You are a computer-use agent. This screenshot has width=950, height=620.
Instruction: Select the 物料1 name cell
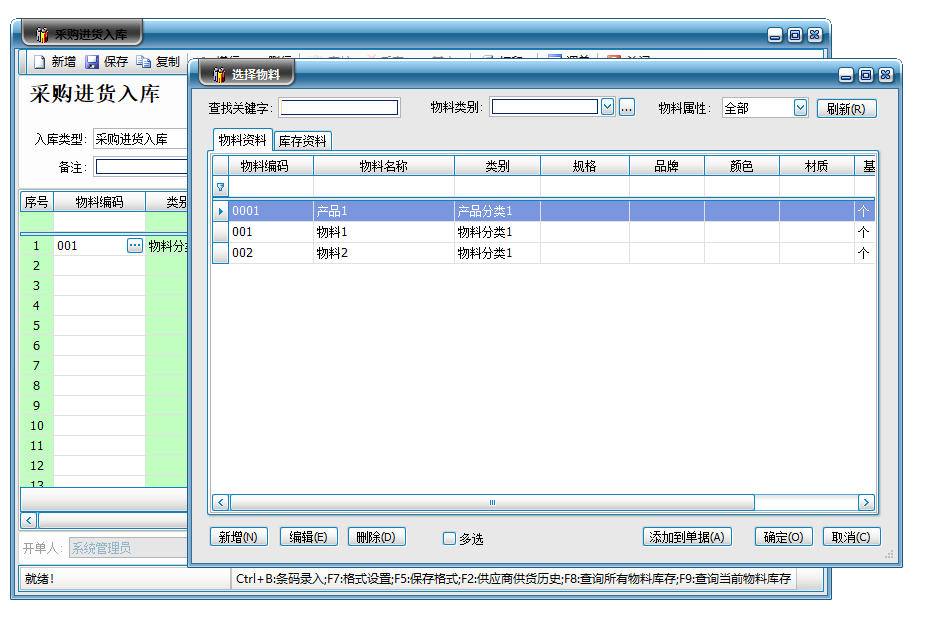pos(384,232)
